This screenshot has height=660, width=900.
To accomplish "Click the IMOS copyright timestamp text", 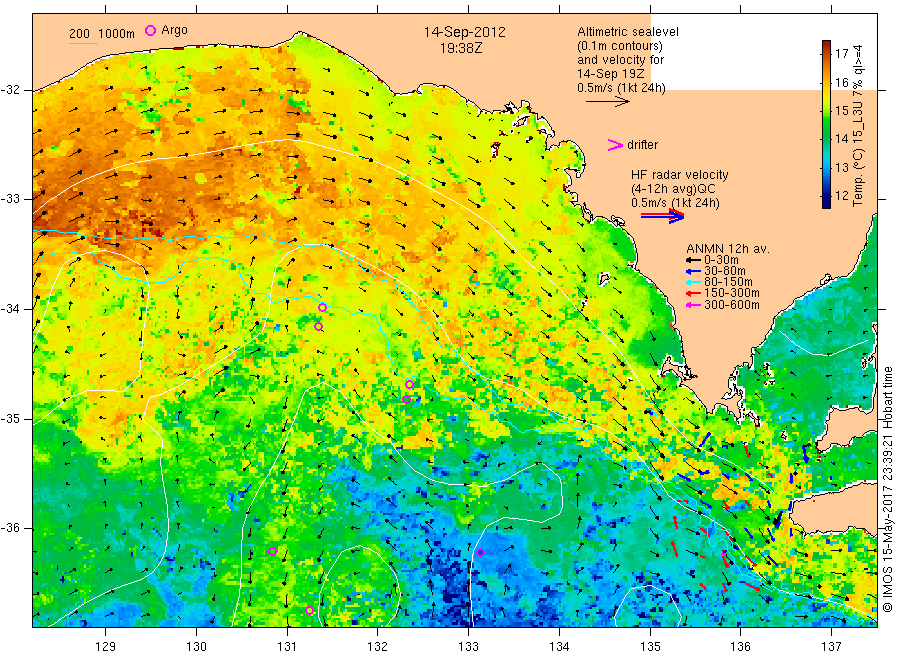I will click(887, 489).
